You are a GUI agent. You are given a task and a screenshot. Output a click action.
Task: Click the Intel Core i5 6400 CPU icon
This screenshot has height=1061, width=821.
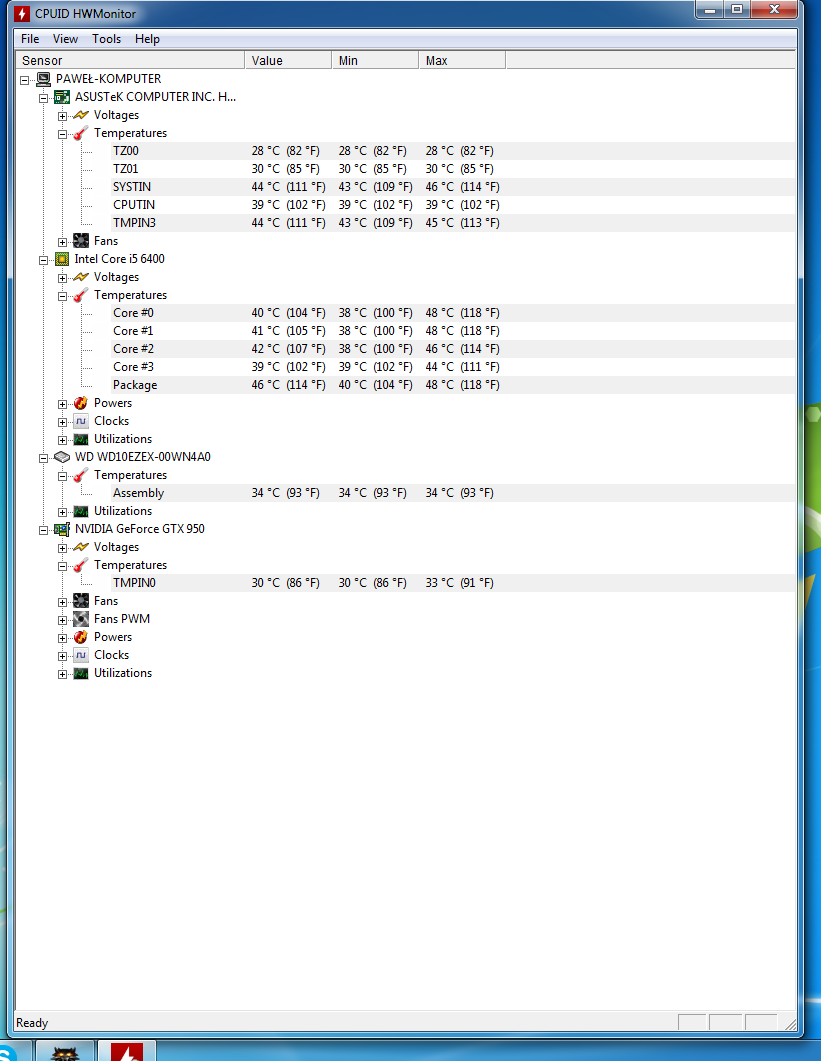coord(62,259)
